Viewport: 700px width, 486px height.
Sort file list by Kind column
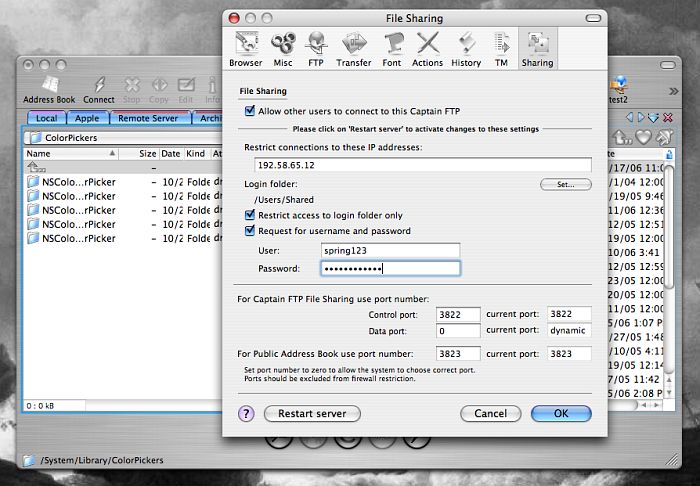196,154
